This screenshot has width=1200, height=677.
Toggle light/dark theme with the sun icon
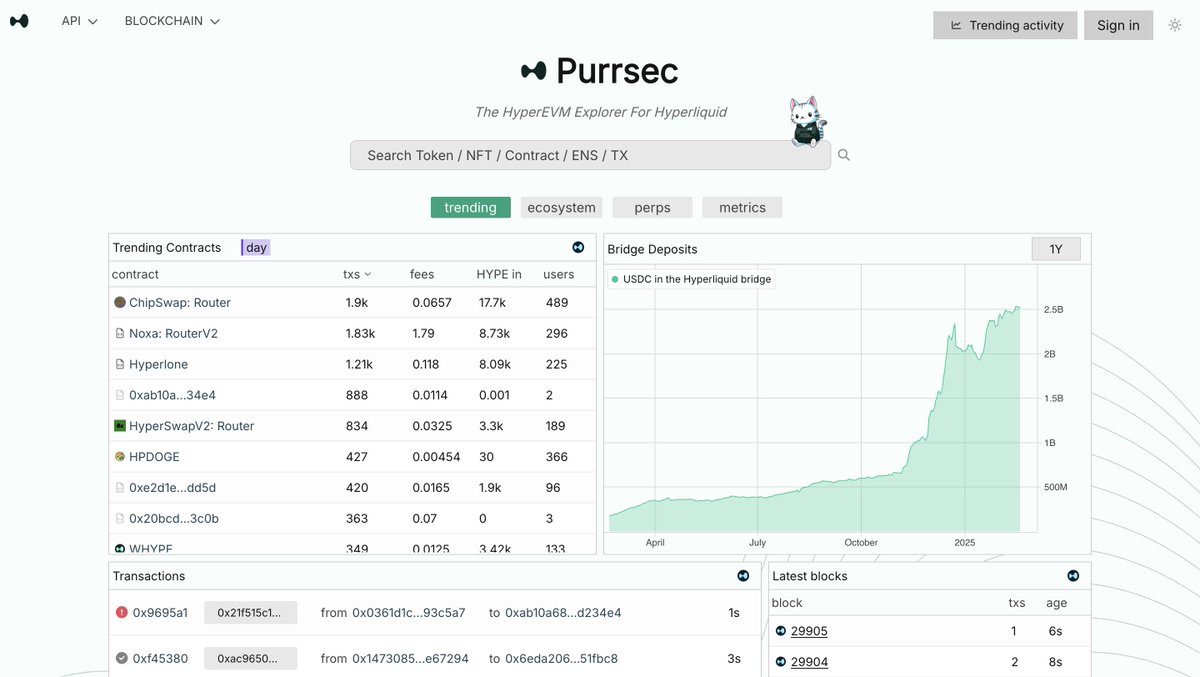click(x=1175, y=24)
